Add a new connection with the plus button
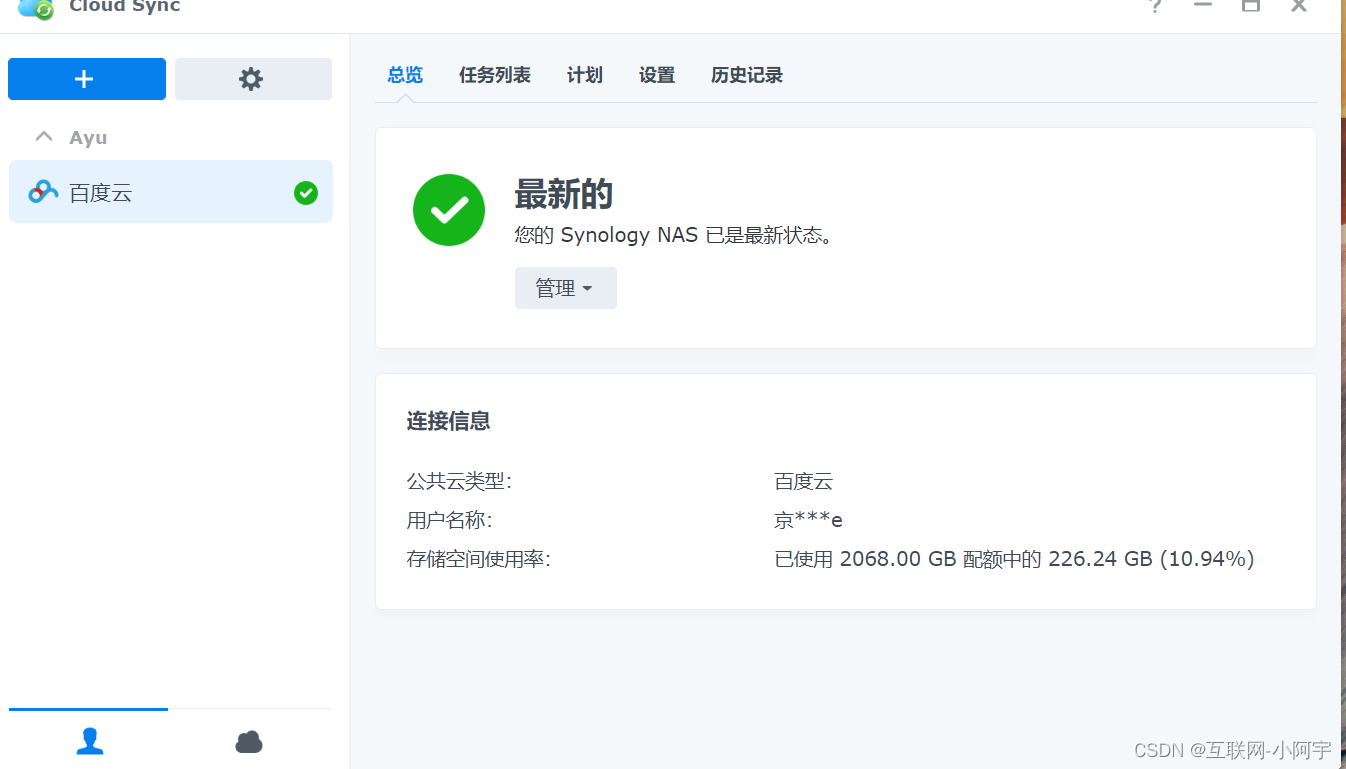This screenshot has height=769, width=1346. 87,79
